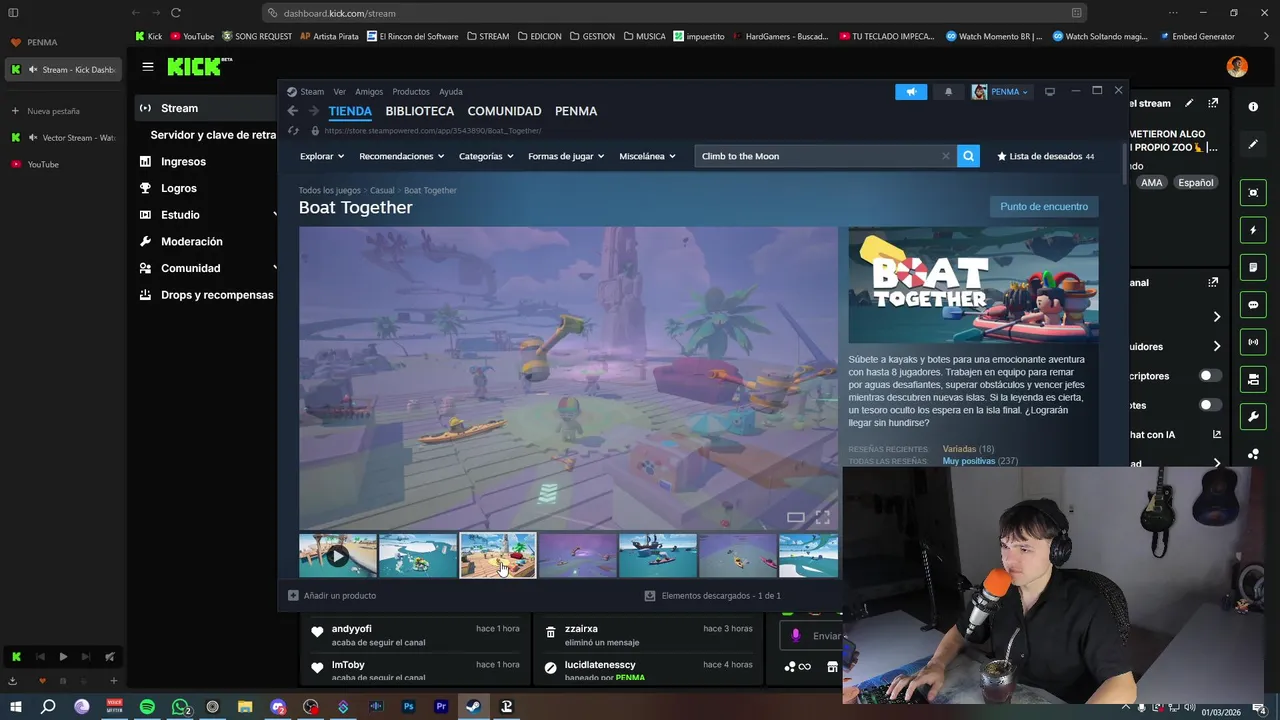Image resolution: width=1280 pixels, height=720 pixels.
Task: Expand the Recomendaciones dropdown
Action: [402, 156]
